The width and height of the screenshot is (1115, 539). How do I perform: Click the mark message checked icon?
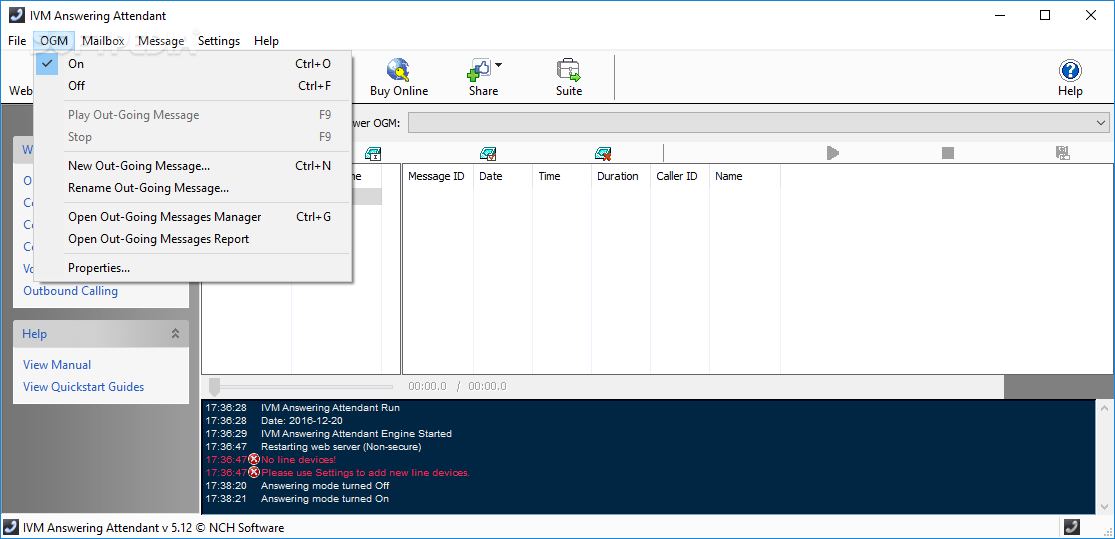pyautogui.click(x=488, y=153)
